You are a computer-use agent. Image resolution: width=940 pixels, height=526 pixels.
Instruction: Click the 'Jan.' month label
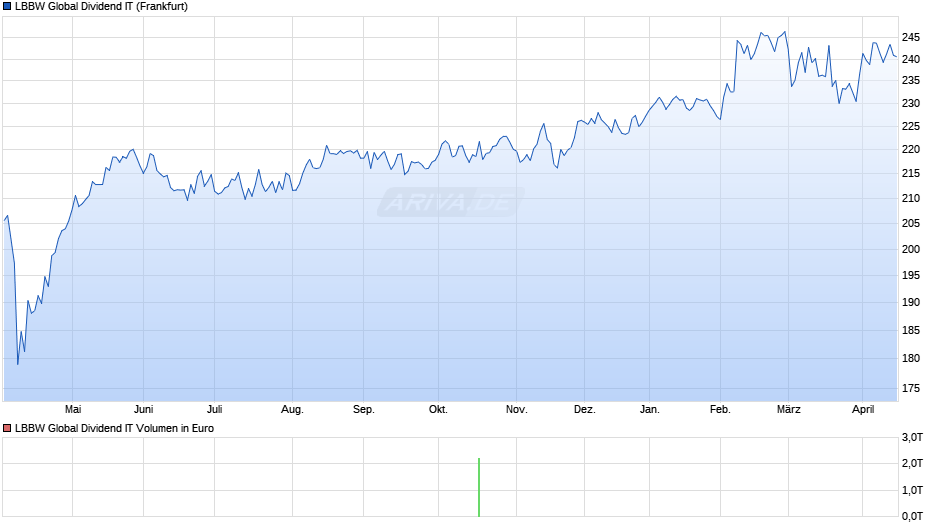pos(649,409)
